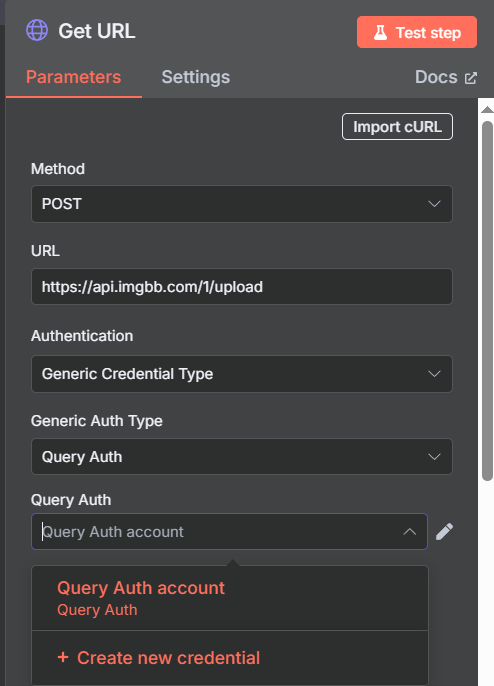Click the vertical scrollbar thumb
This screenshot has width=494, height=686.
tap(487, 301)
